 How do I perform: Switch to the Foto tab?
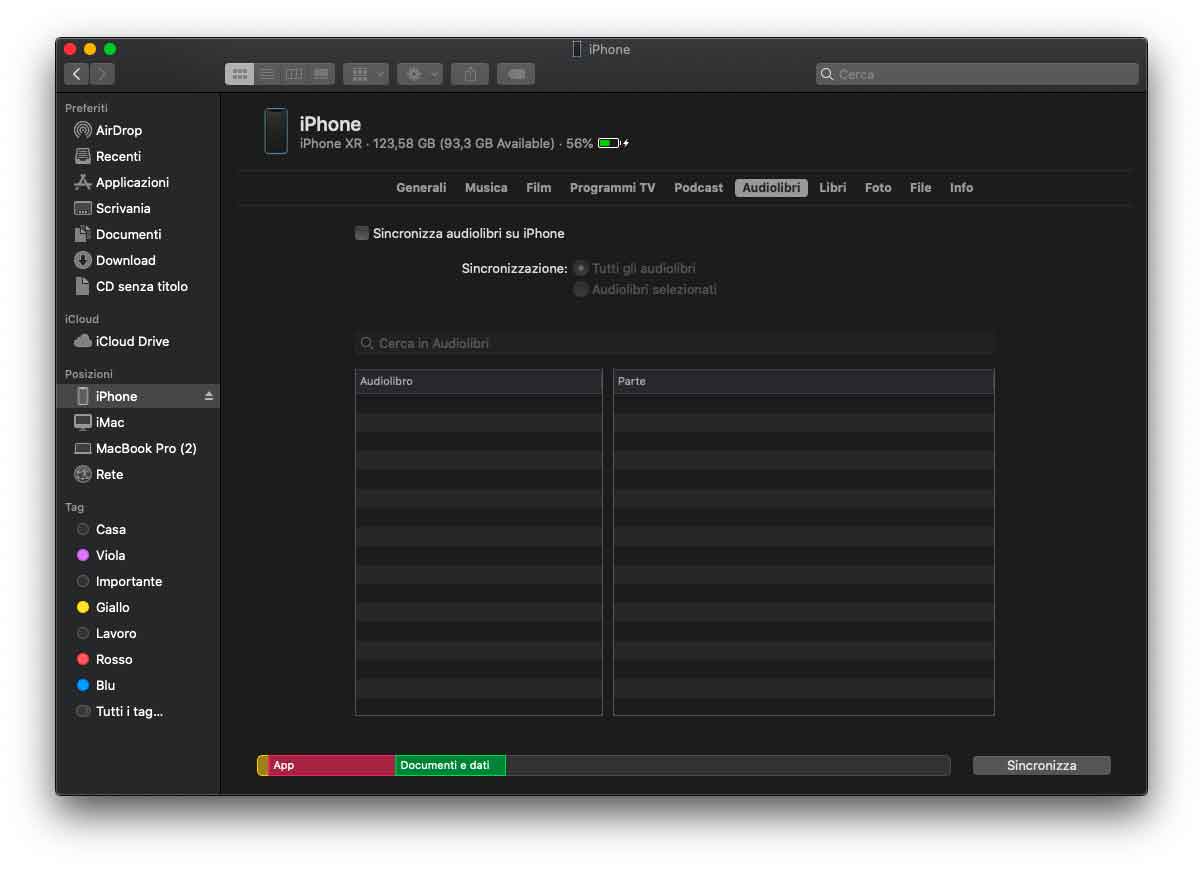[878, 188]
